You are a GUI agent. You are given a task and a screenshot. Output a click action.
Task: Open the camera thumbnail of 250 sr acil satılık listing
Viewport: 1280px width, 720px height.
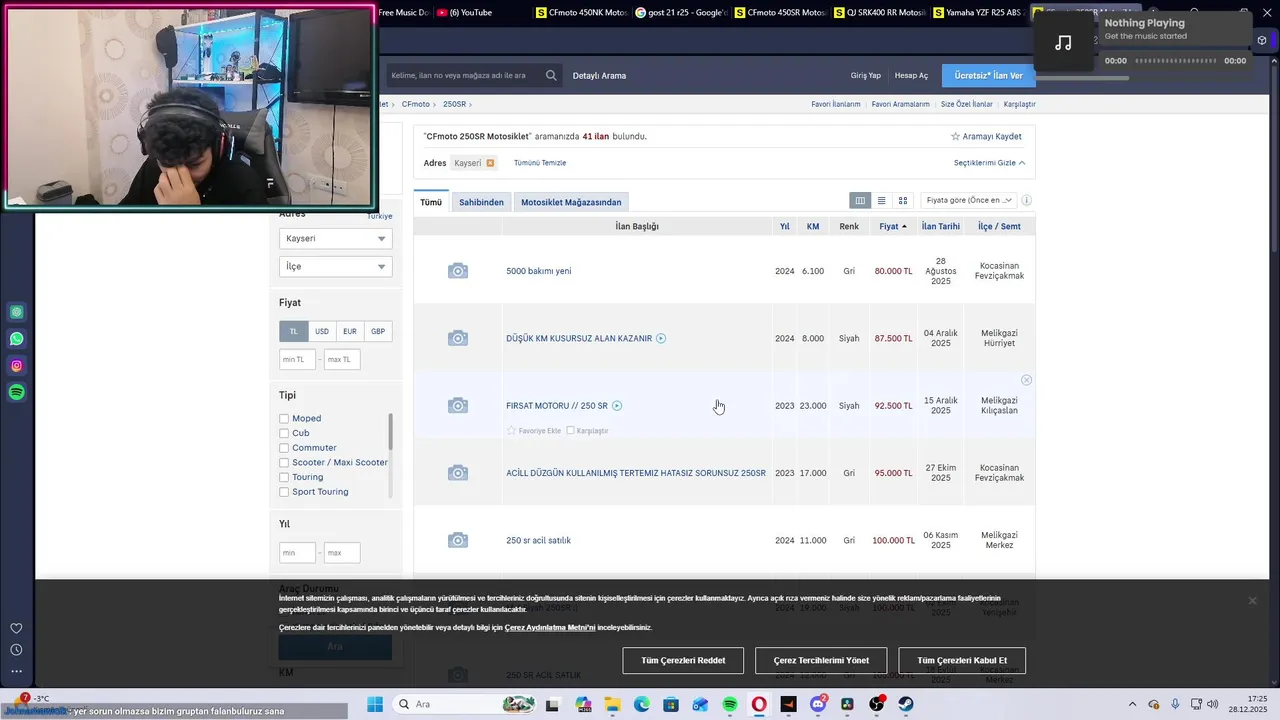pyautogui.click(x=458, y=540)
